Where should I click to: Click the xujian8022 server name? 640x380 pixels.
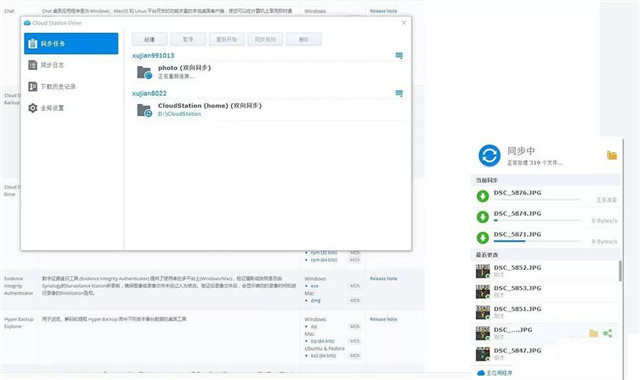[149, 93]
